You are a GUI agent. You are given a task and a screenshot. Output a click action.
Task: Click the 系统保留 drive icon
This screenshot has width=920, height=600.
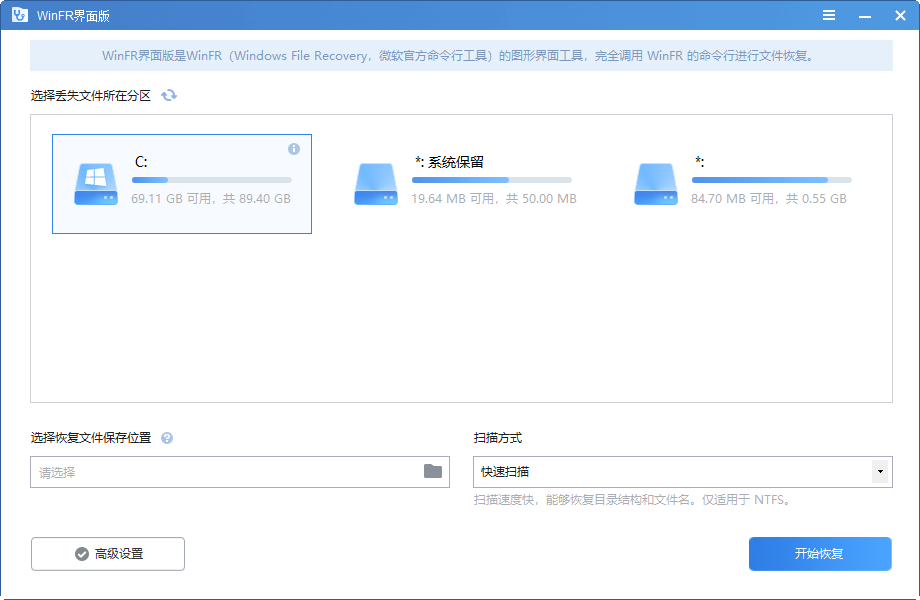click(x=376, y=184)
